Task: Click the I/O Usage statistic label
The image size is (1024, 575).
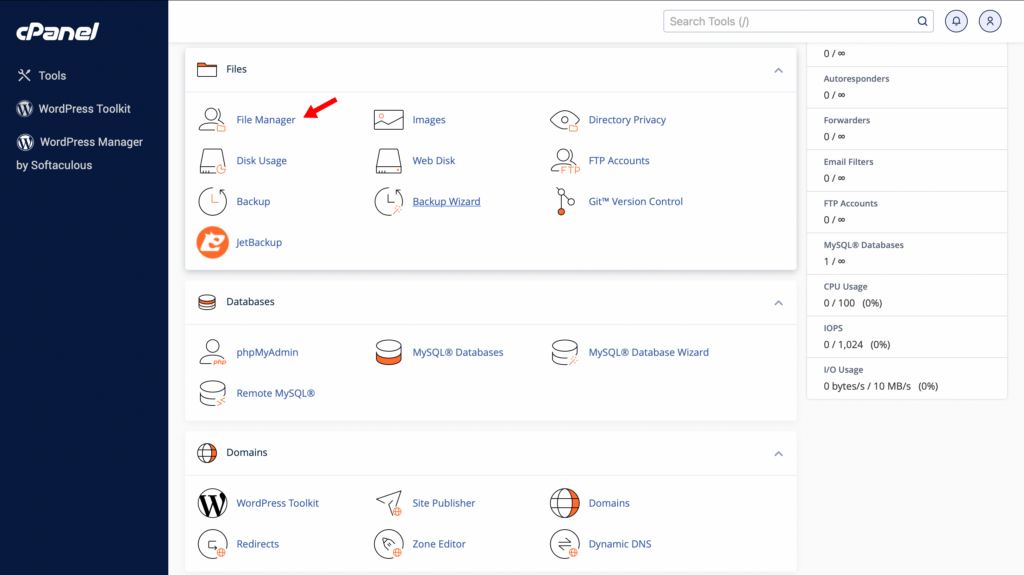Action: click(x=843, y=370)
